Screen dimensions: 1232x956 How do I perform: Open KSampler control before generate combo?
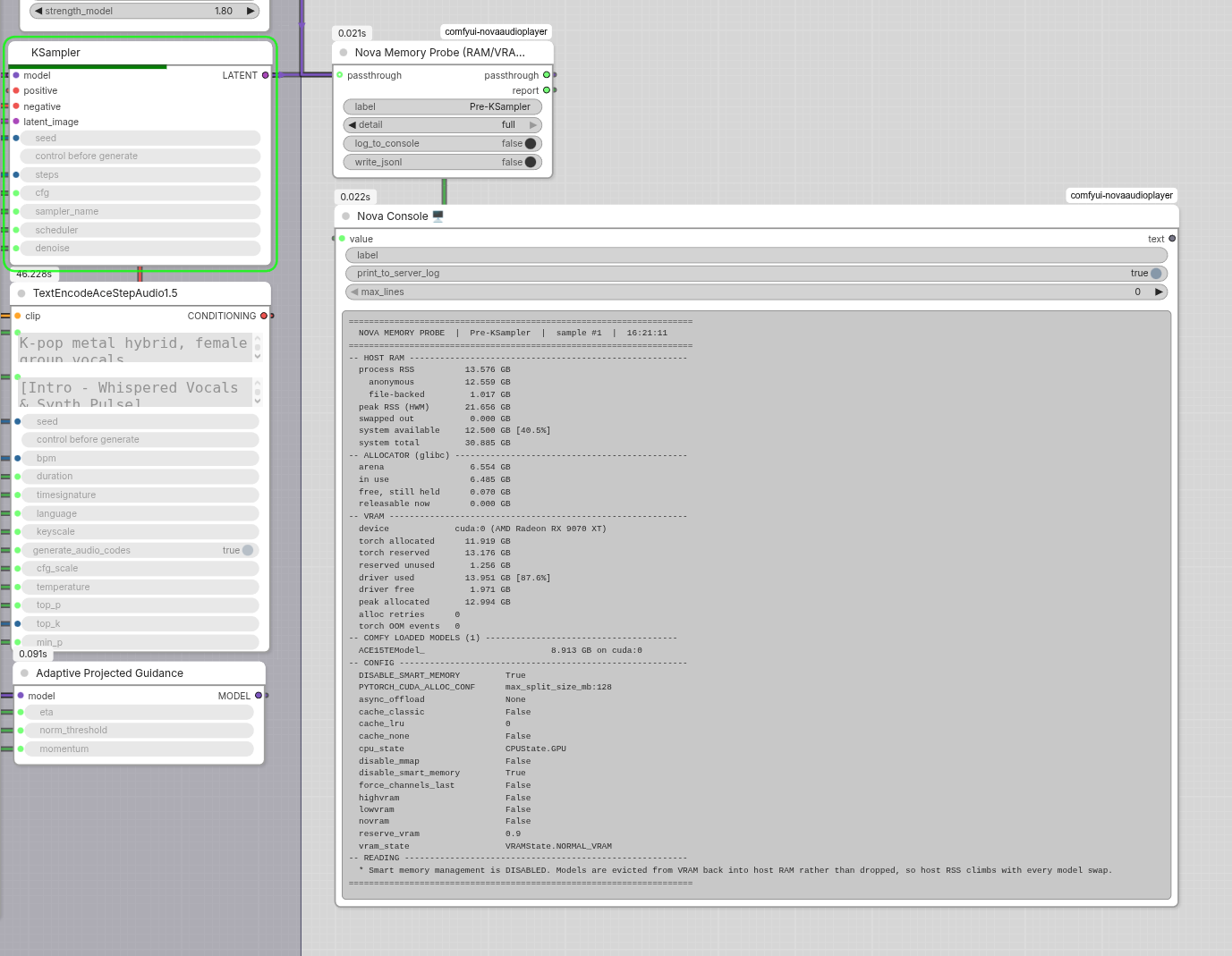[140, 156]
